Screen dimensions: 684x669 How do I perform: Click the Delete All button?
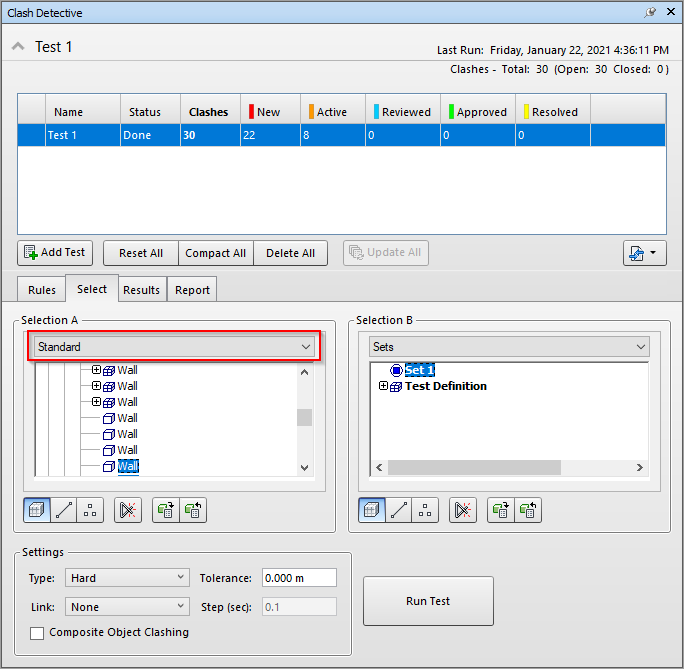[x=291, y=253]
